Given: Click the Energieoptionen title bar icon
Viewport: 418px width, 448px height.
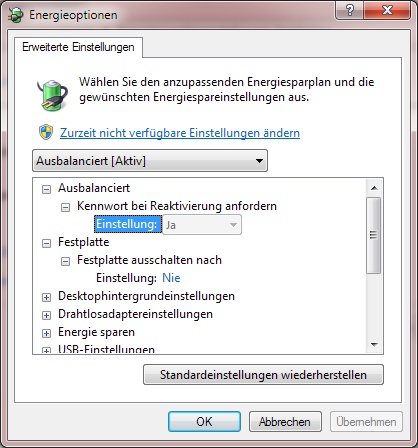Looking at the screenshot, I should [x=15, y=15].
